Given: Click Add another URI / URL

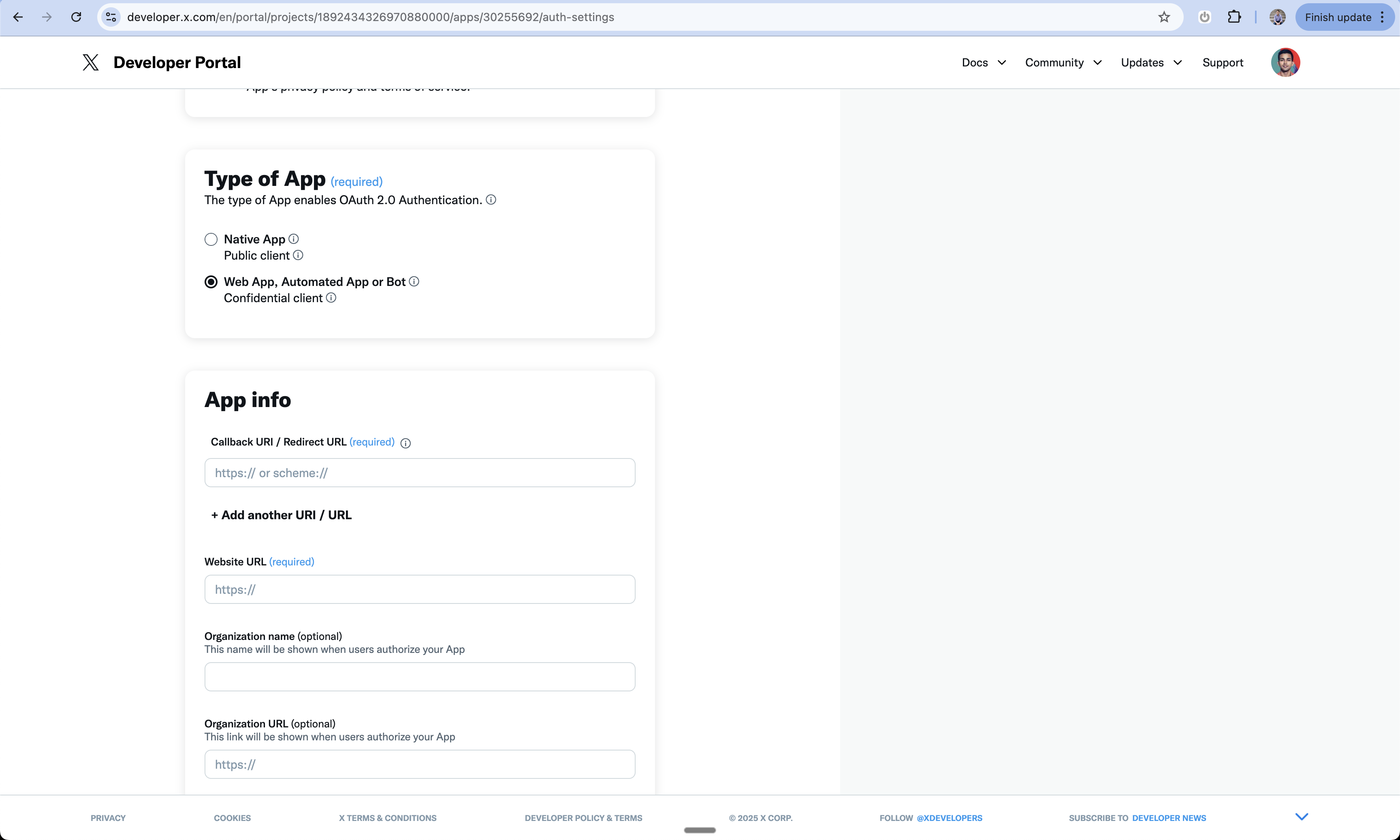Looking at the screenshot, I should click(282, 515).
